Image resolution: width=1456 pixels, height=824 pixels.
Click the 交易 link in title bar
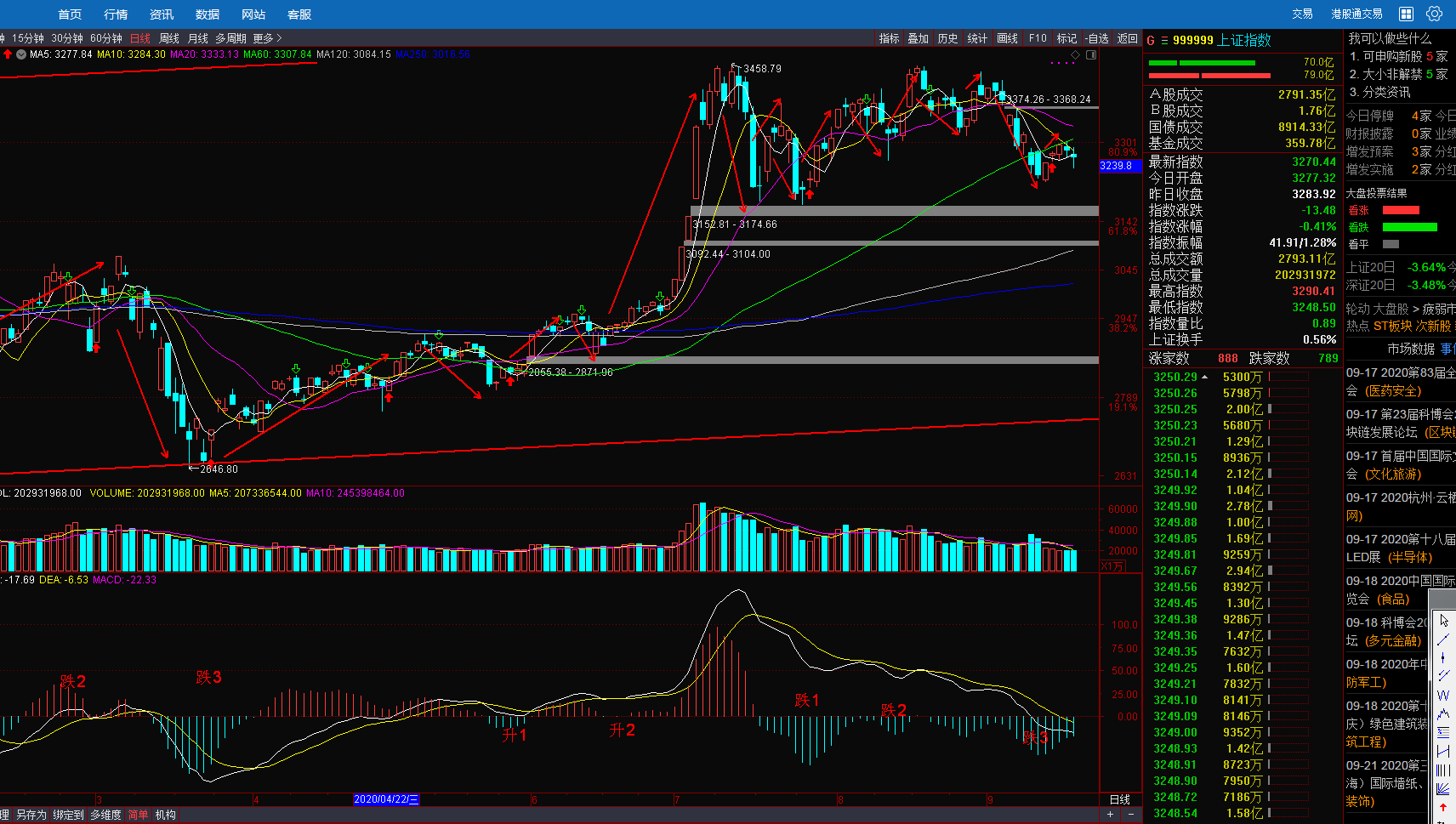click(x=1302, y=14)
